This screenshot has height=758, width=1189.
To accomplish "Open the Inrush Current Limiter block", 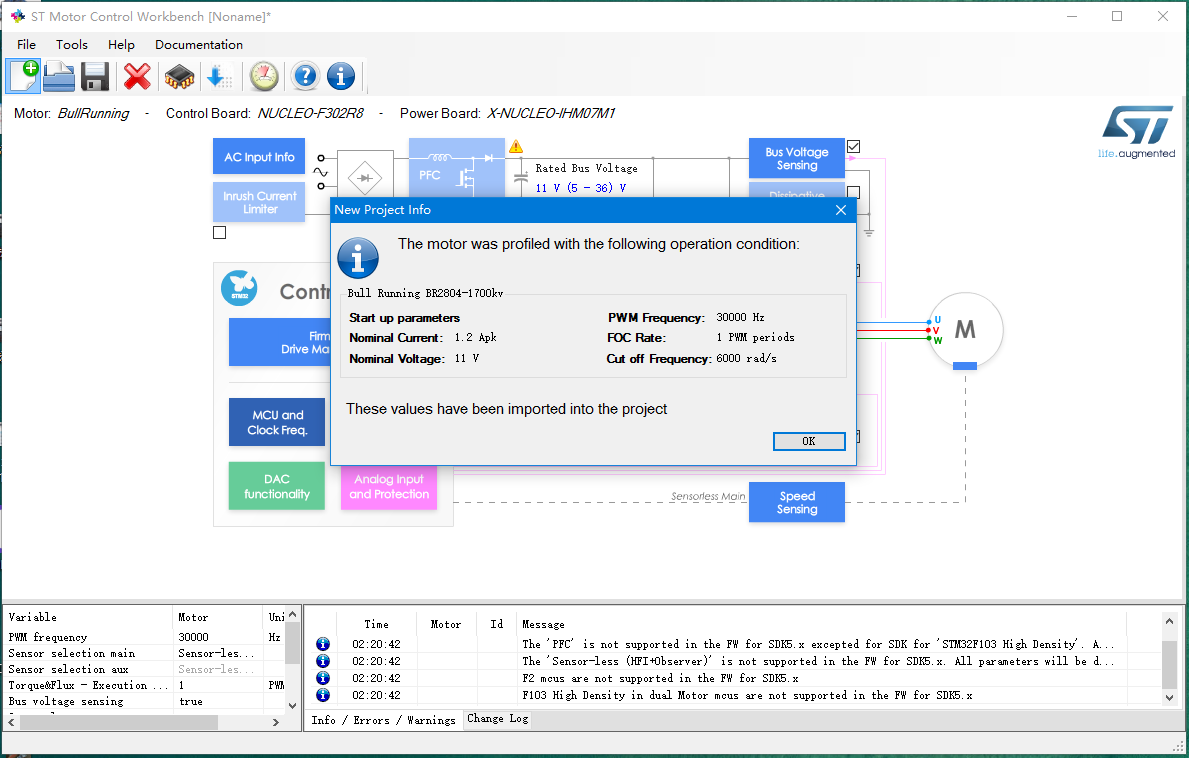I will (x=259, y=202).
